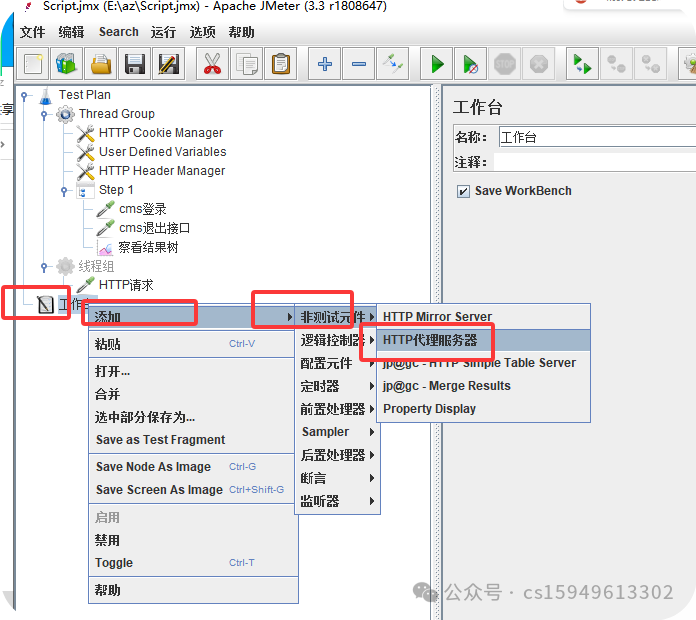Open the 监听器 submenu
Image resolution: width=696 pixels, height=620 pixels.
click(x=337, y=501)
